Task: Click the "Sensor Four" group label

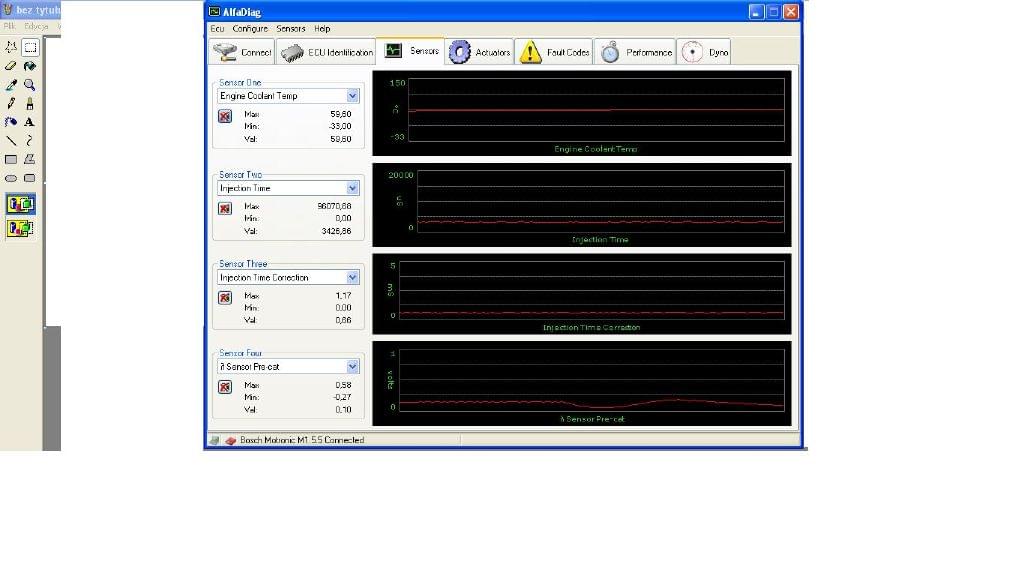Action: click(240, 353)
